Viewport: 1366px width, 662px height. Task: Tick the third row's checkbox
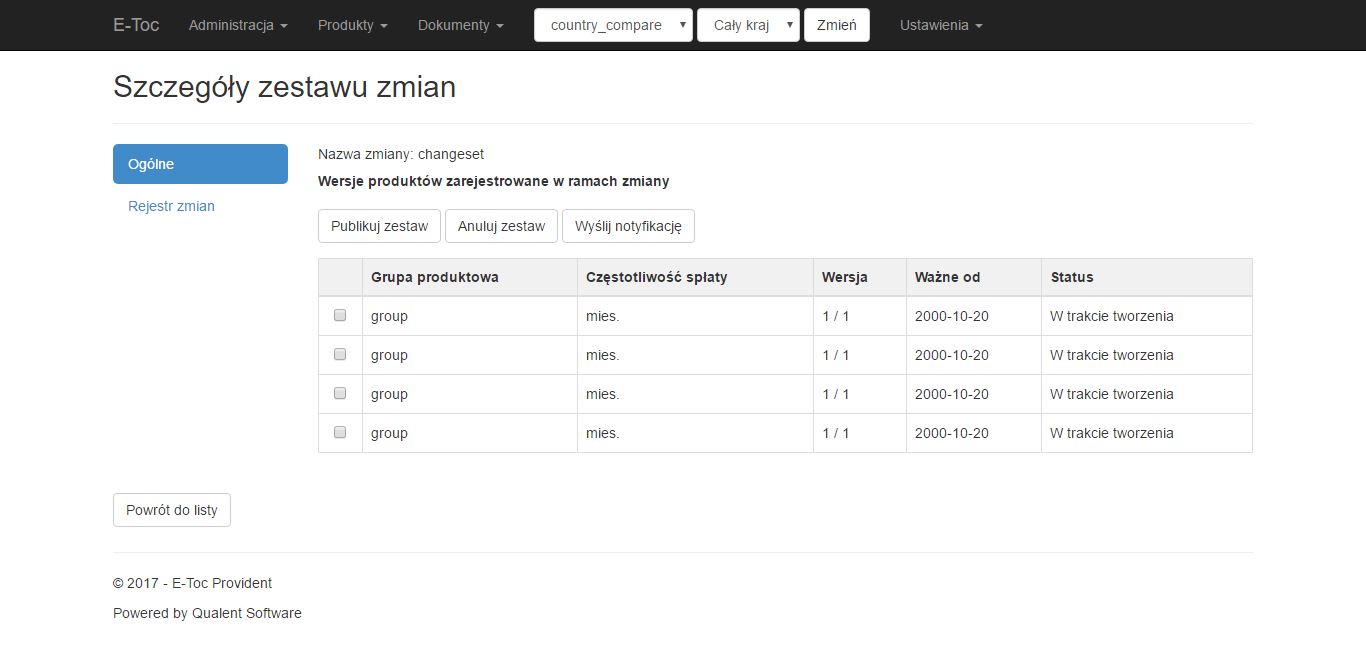340,393
